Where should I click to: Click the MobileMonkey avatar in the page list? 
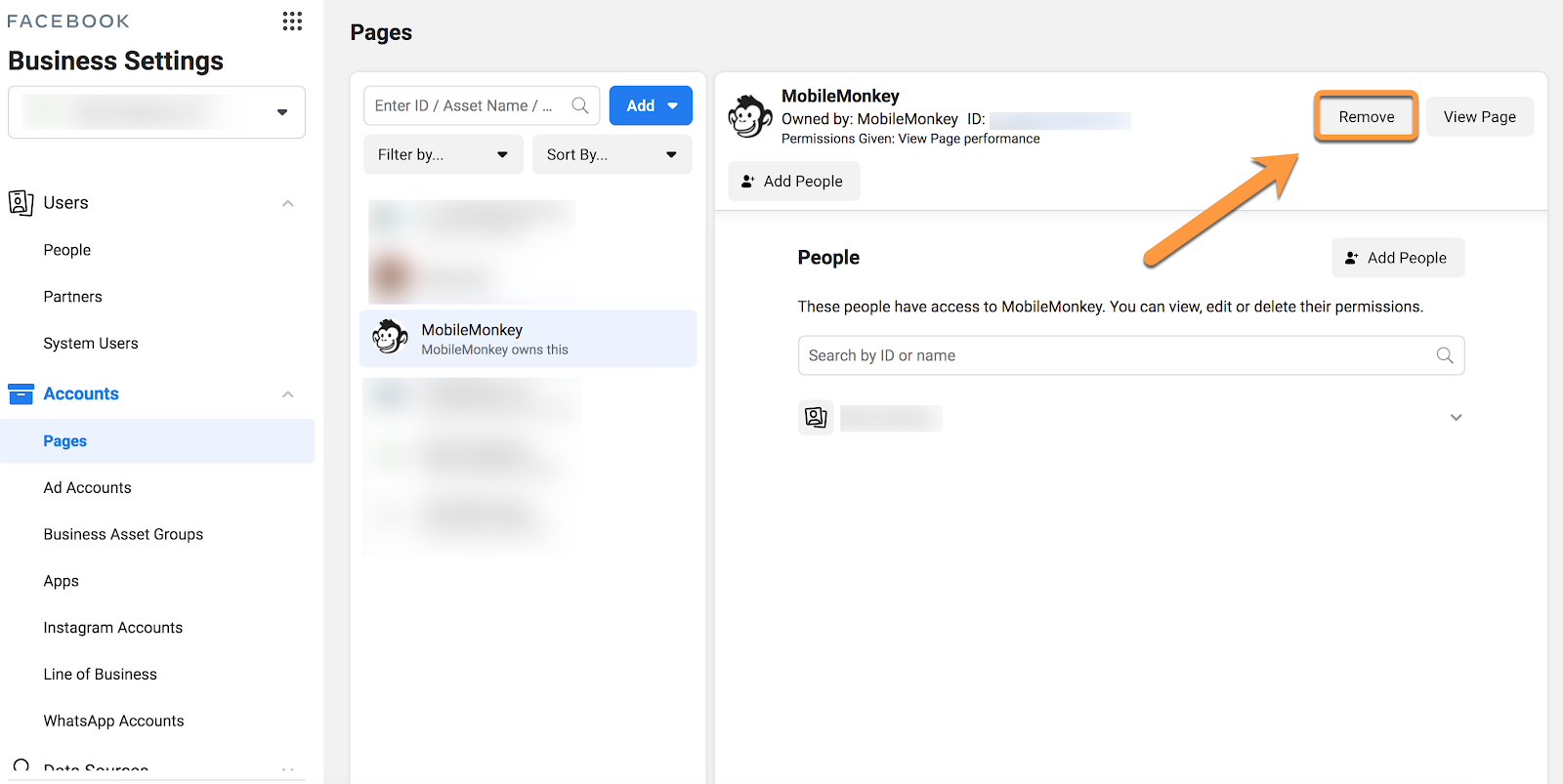(x=390, y=337)
